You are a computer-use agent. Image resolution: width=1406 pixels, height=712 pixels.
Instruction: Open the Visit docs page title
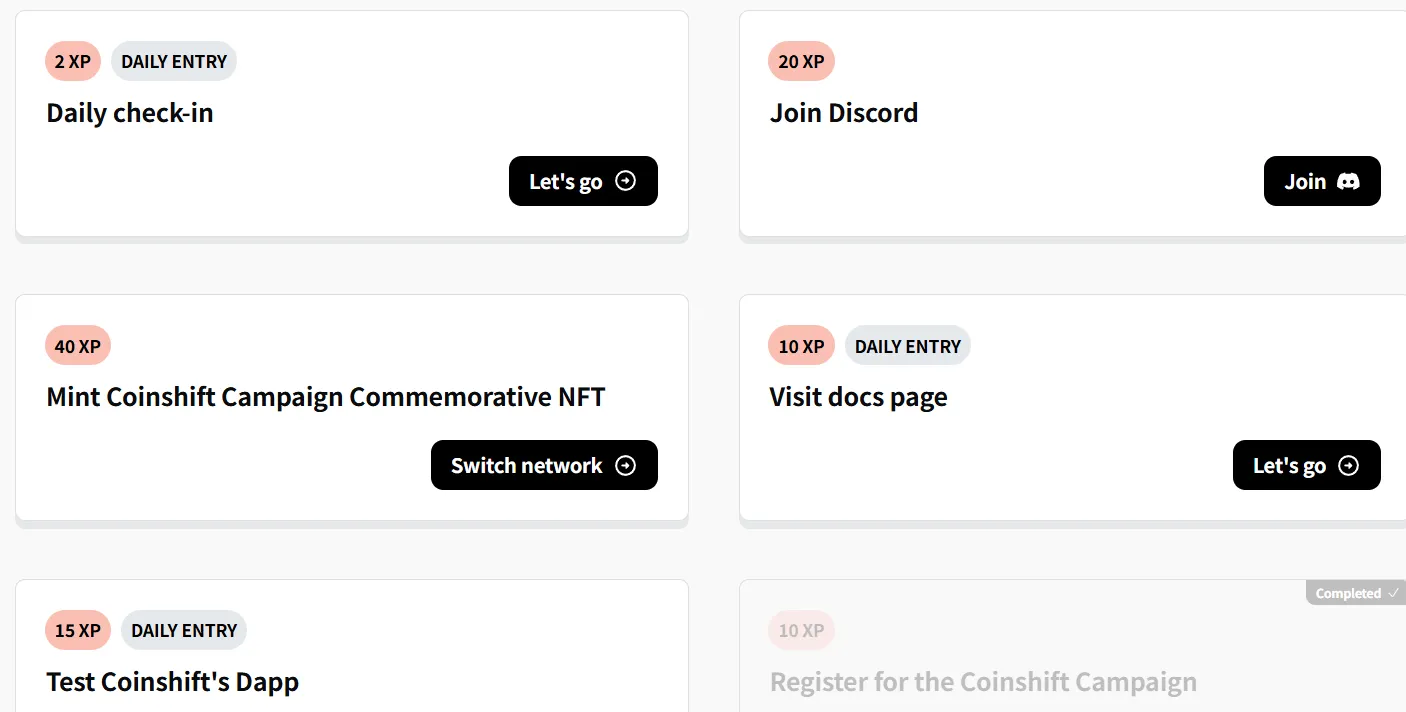(x=858, y=397)
